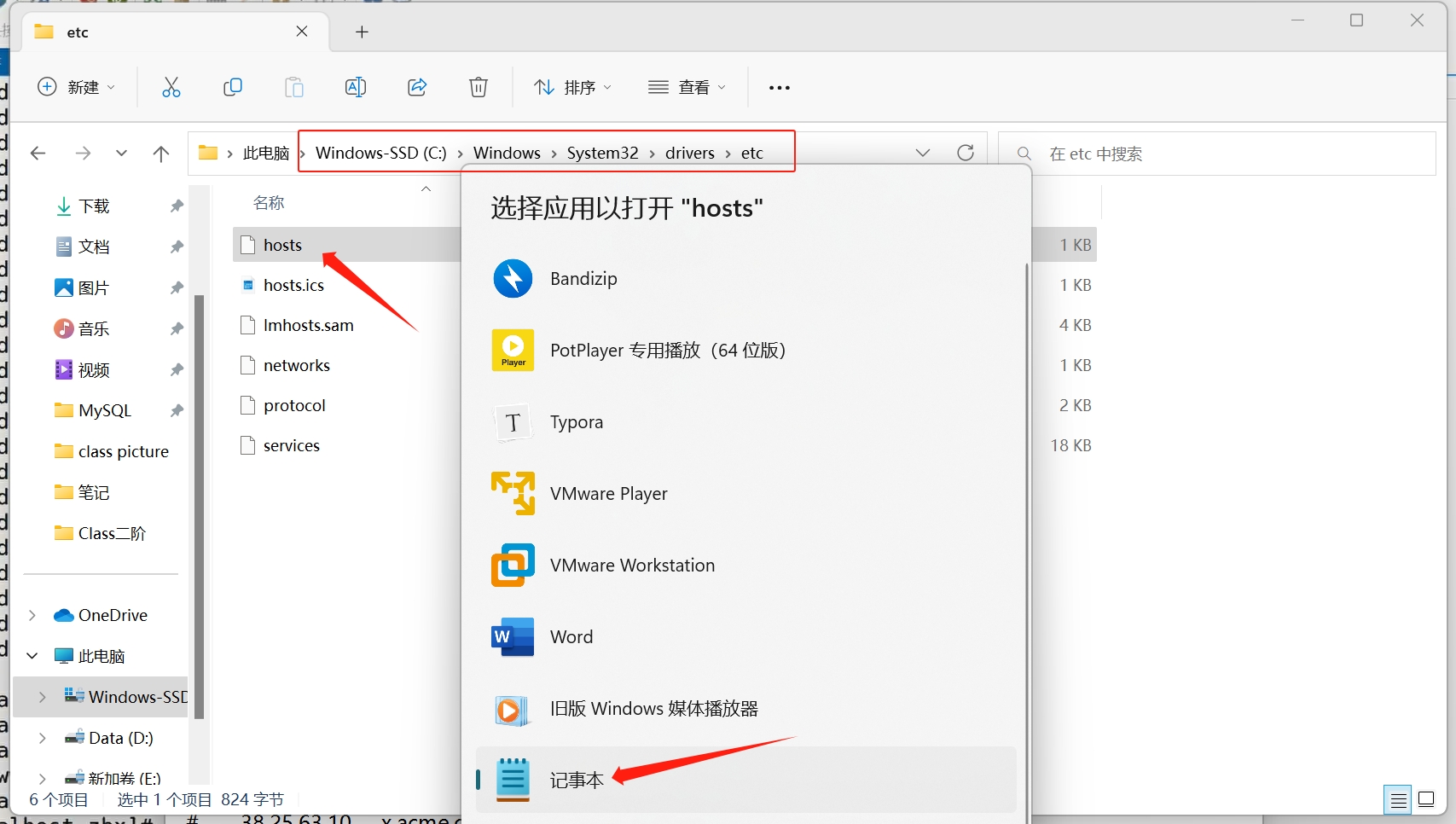1456x824 pixels.
Task: Open the MySQL pinned folder
Action: pyautogui.click(x=105, y=410)
